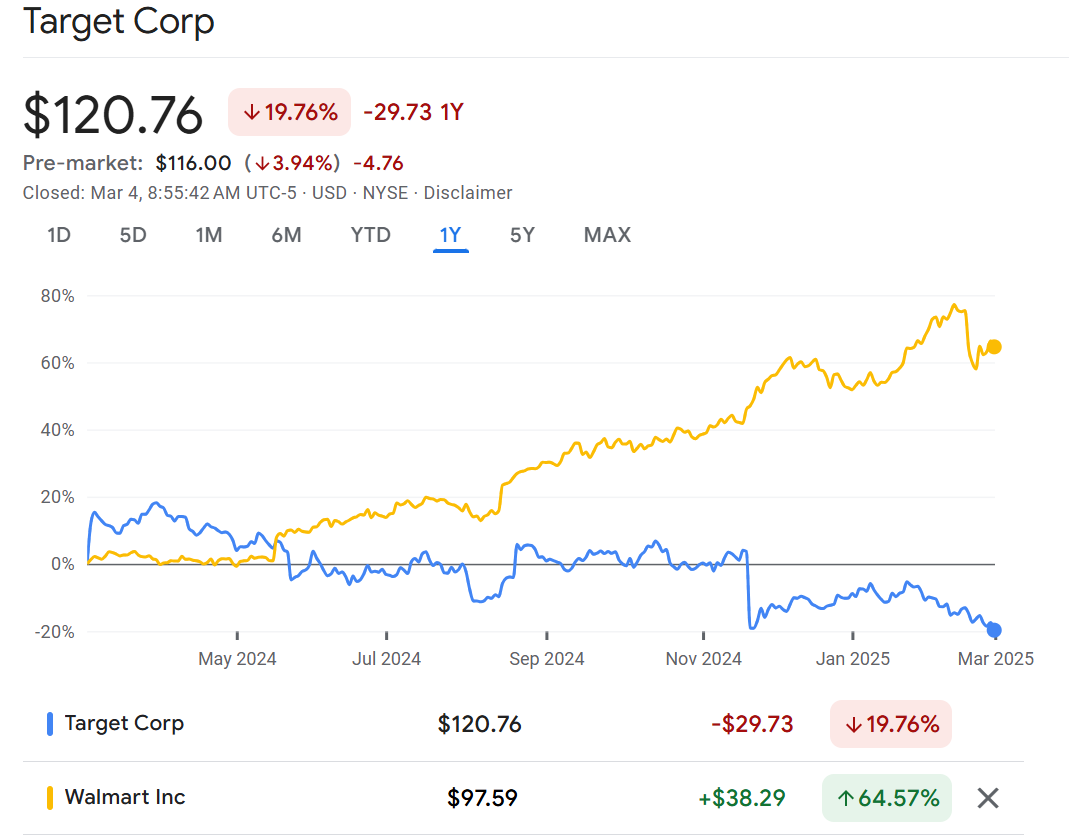The height and width of the screenshot is (838, 1069).
Task: Switch to the 5D time range
Action: [133, 235]
